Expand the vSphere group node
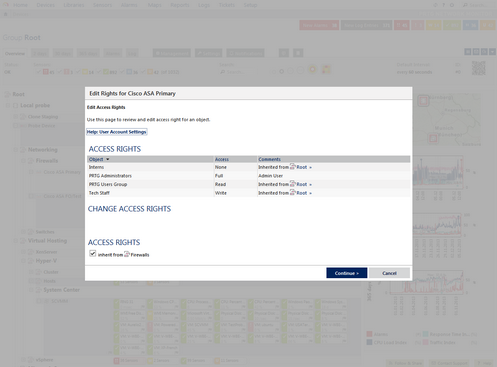497x367 pixels. coord(23,360)
